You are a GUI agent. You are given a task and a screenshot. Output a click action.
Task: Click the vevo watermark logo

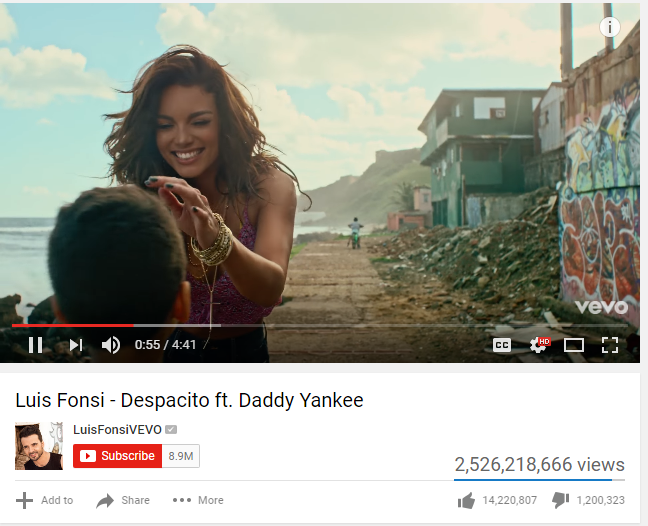click(601, 307)
